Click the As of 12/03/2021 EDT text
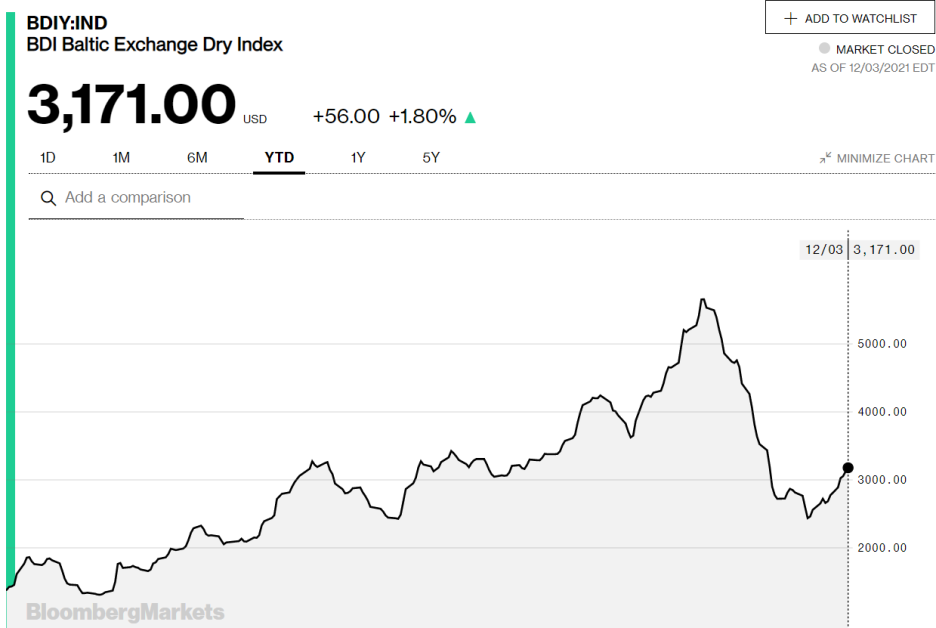The width and height of the screenshot is (936, 628). click(873, 68)
